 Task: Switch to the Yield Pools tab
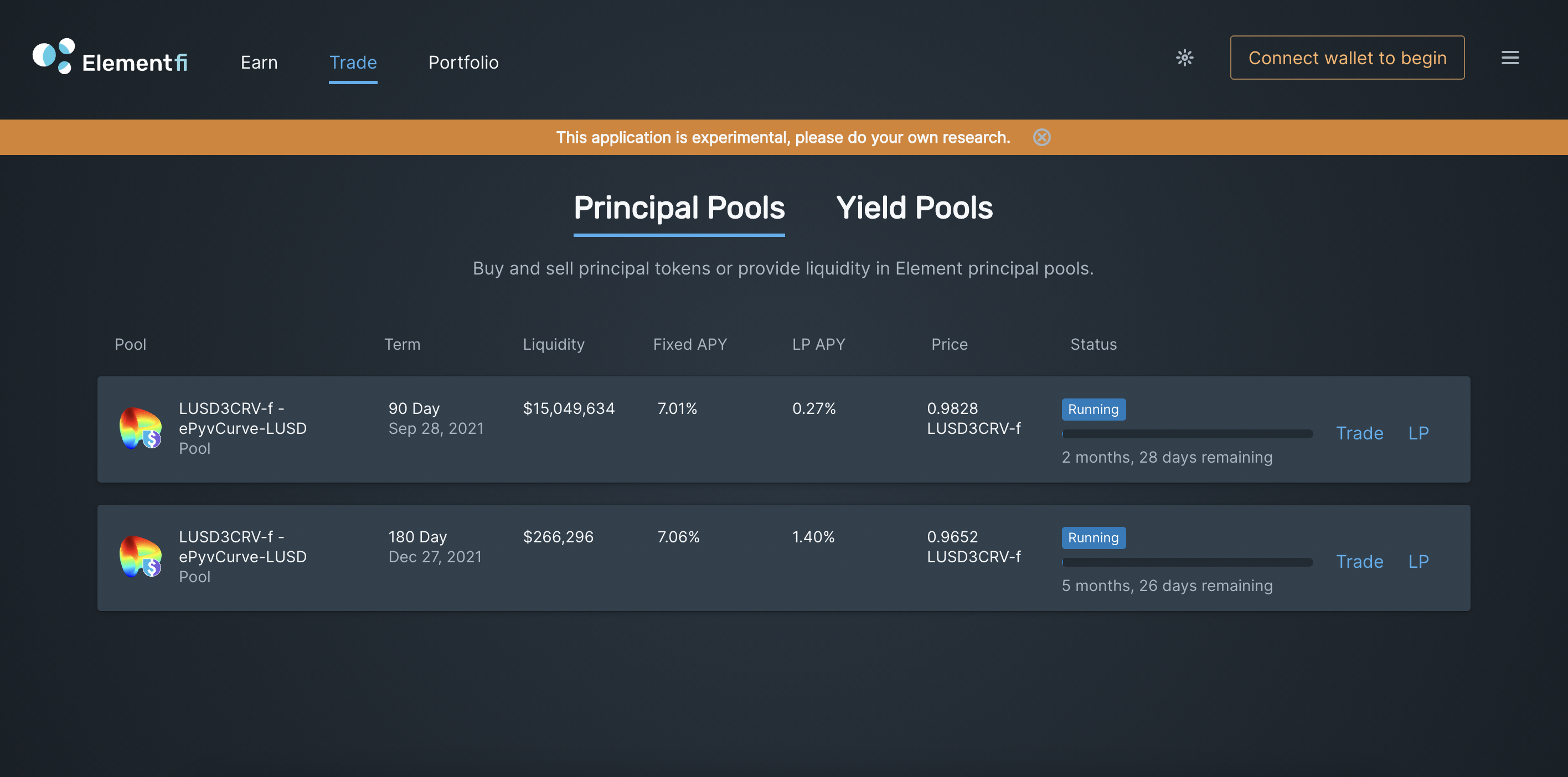(914, 208)
